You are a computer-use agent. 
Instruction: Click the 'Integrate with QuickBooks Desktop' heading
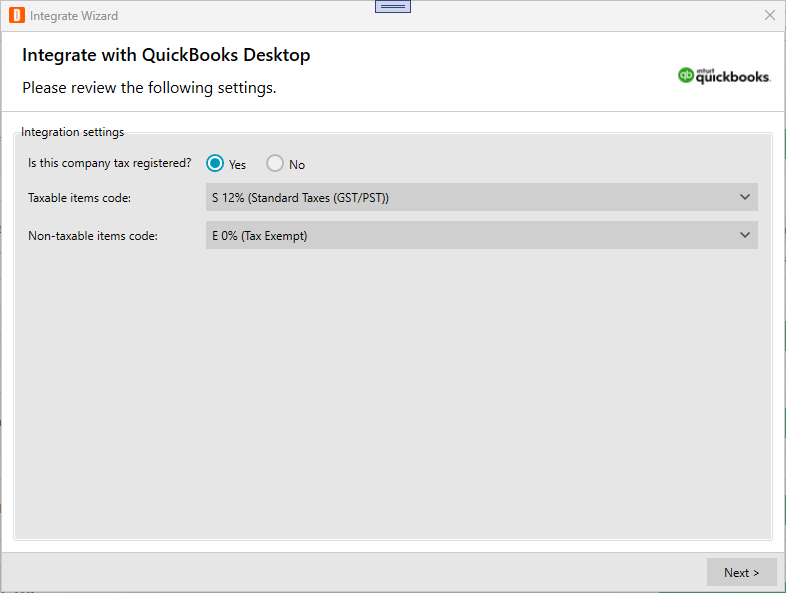click(x=166, y=55)
